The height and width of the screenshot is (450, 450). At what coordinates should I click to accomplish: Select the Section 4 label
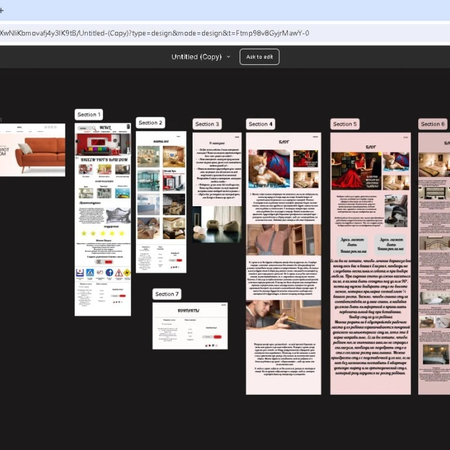click(261, 124)
